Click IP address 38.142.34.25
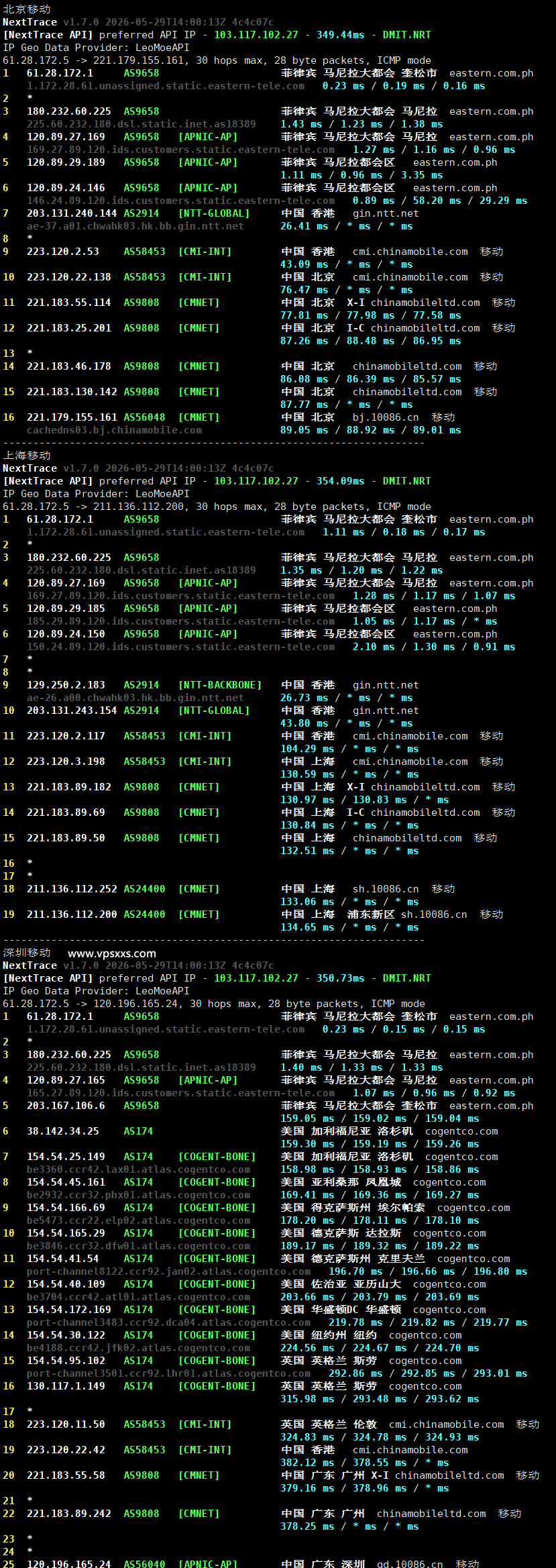556x1568 pixels. click(63, 1131)
